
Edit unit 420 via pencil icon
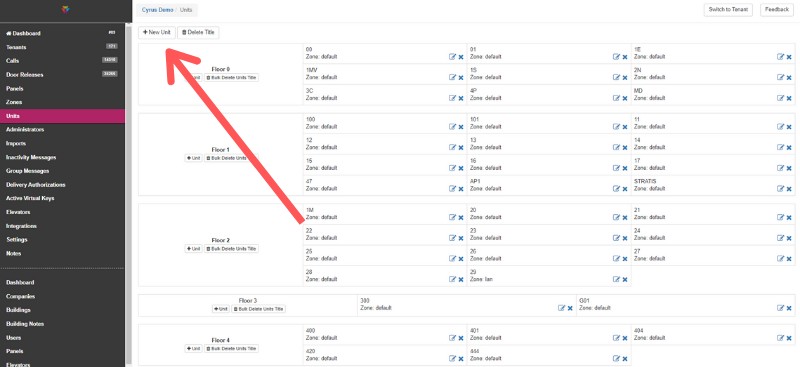point(453,358)
